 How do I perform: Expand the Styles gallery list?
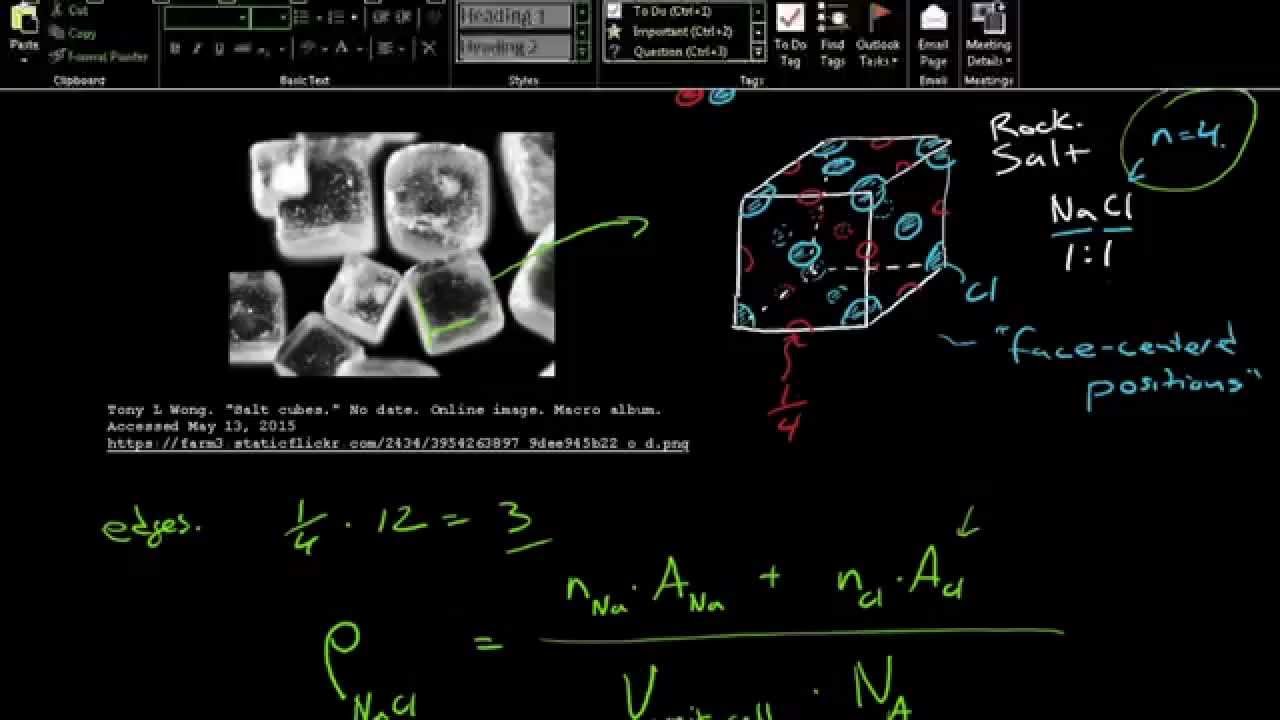point(582,52)
